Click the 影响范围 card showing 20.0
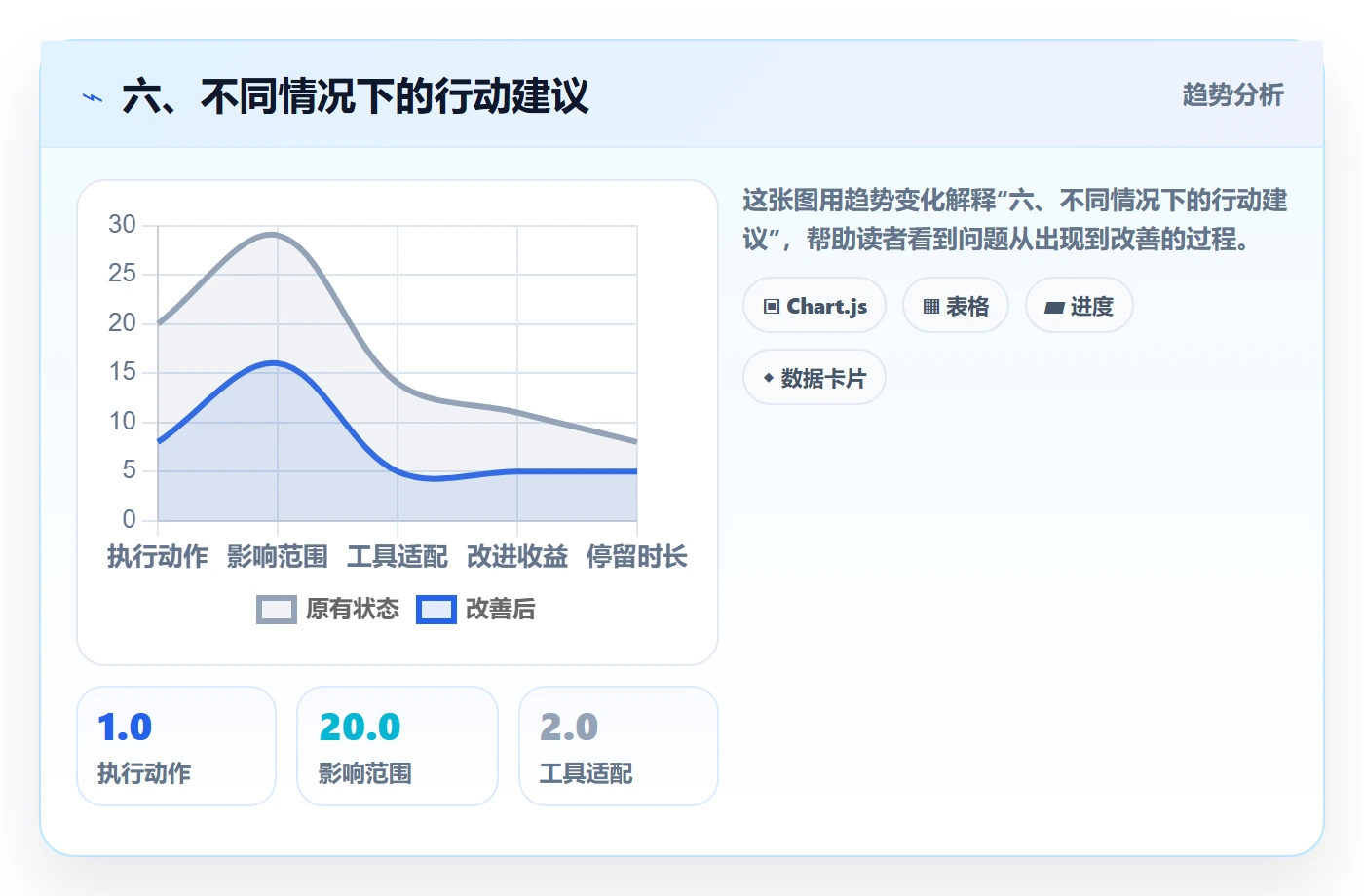 coord(398,746)
